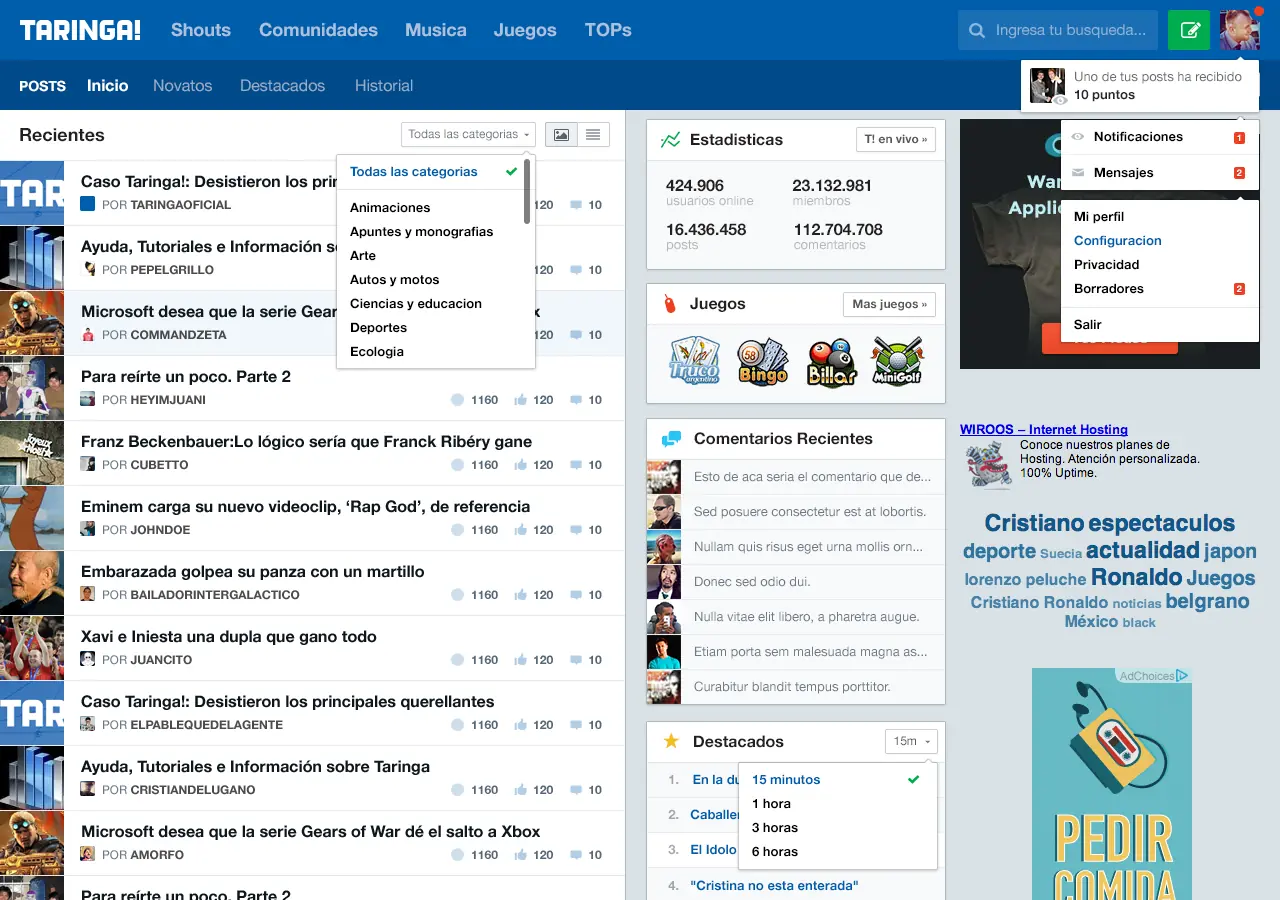Click the commenter avatar beside 'Sed posuere consectetur'

[x=664, y=512]
